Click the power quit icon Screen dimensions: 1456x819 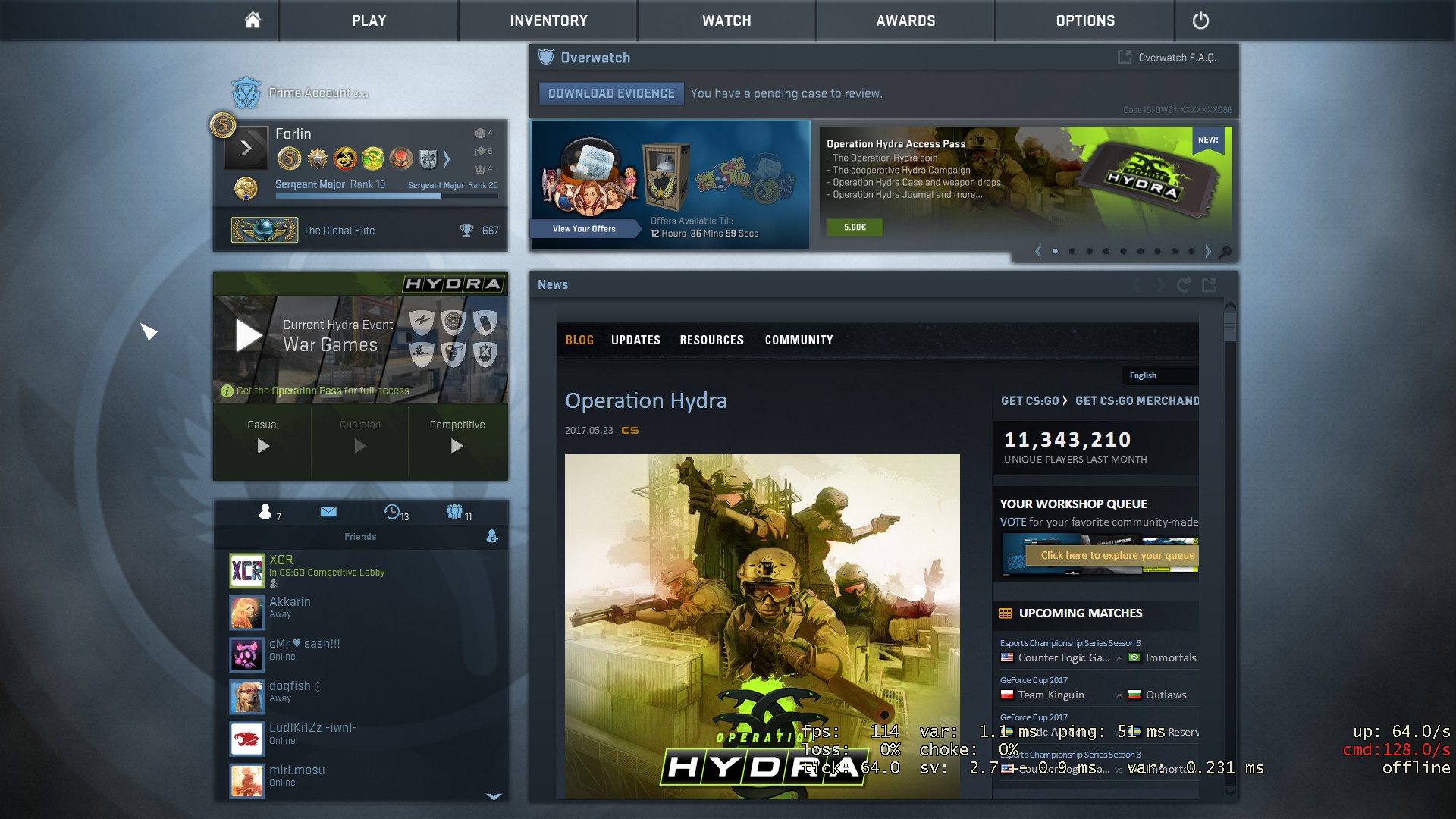click(1200, 20)
